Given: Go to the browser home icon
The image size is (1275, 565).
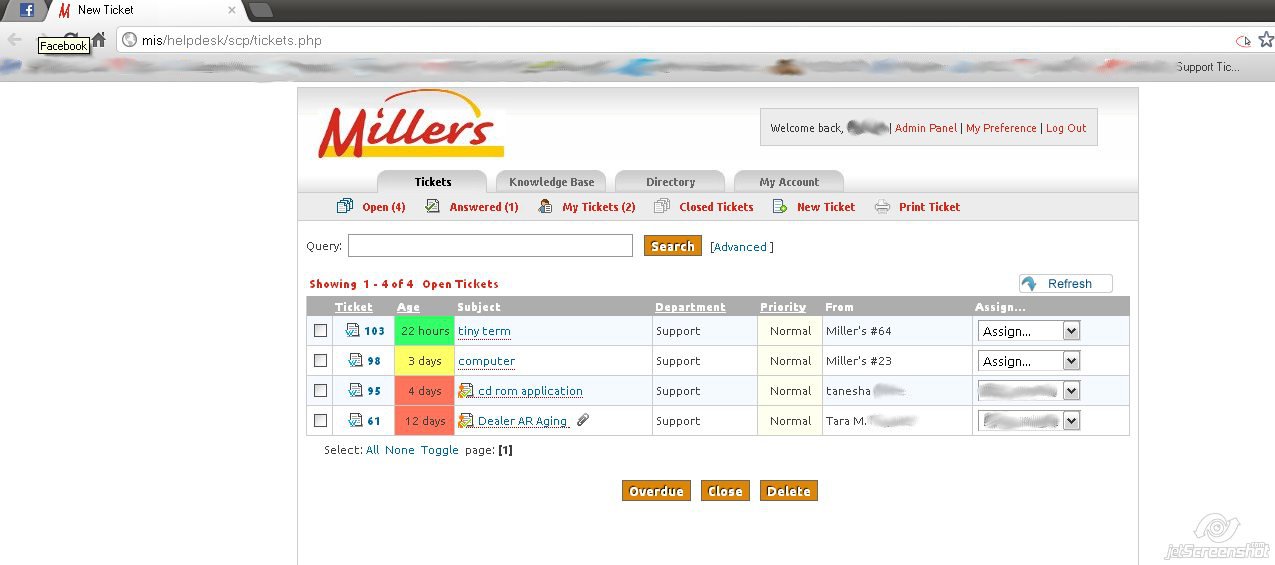Looking at the screenshot, I should point(98,40).
